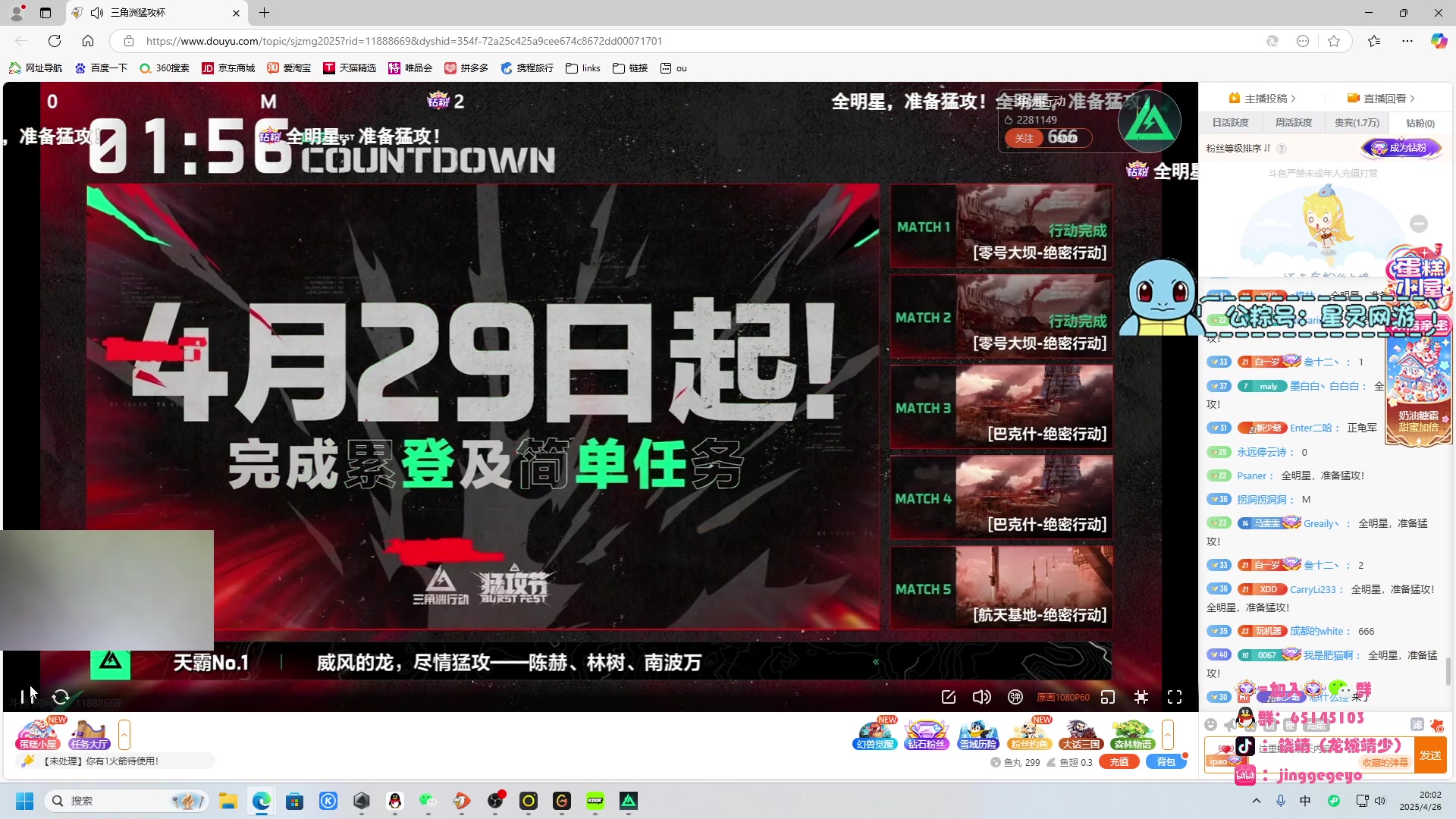This screenshot has height=819, width=1456.
Task: Toggle danmaku bullet comments icon
Action: 1015,697
